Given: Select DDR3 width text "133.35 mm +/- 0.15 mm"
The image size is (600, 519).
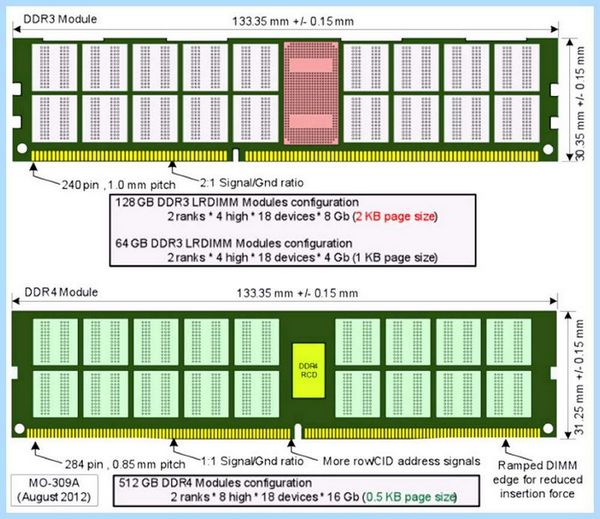Looking at the screenshot, I should tap(293, 21).
